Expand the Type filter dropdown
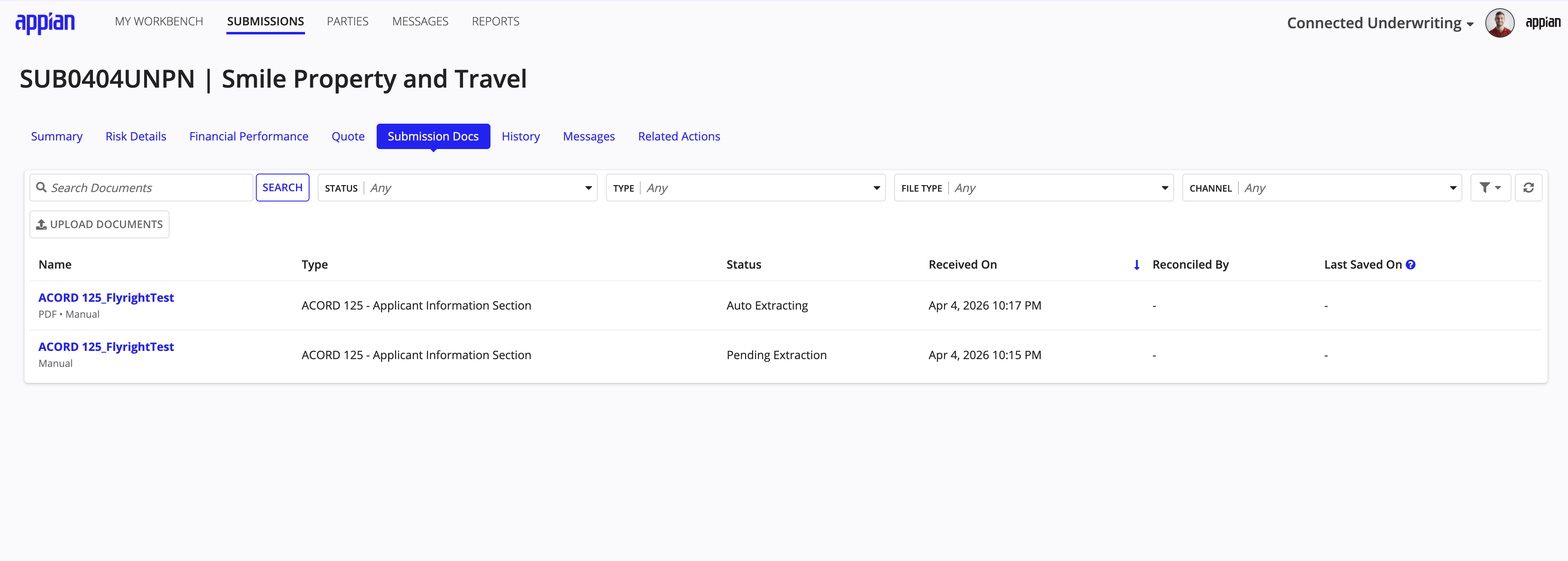 (x=745, y=188)
